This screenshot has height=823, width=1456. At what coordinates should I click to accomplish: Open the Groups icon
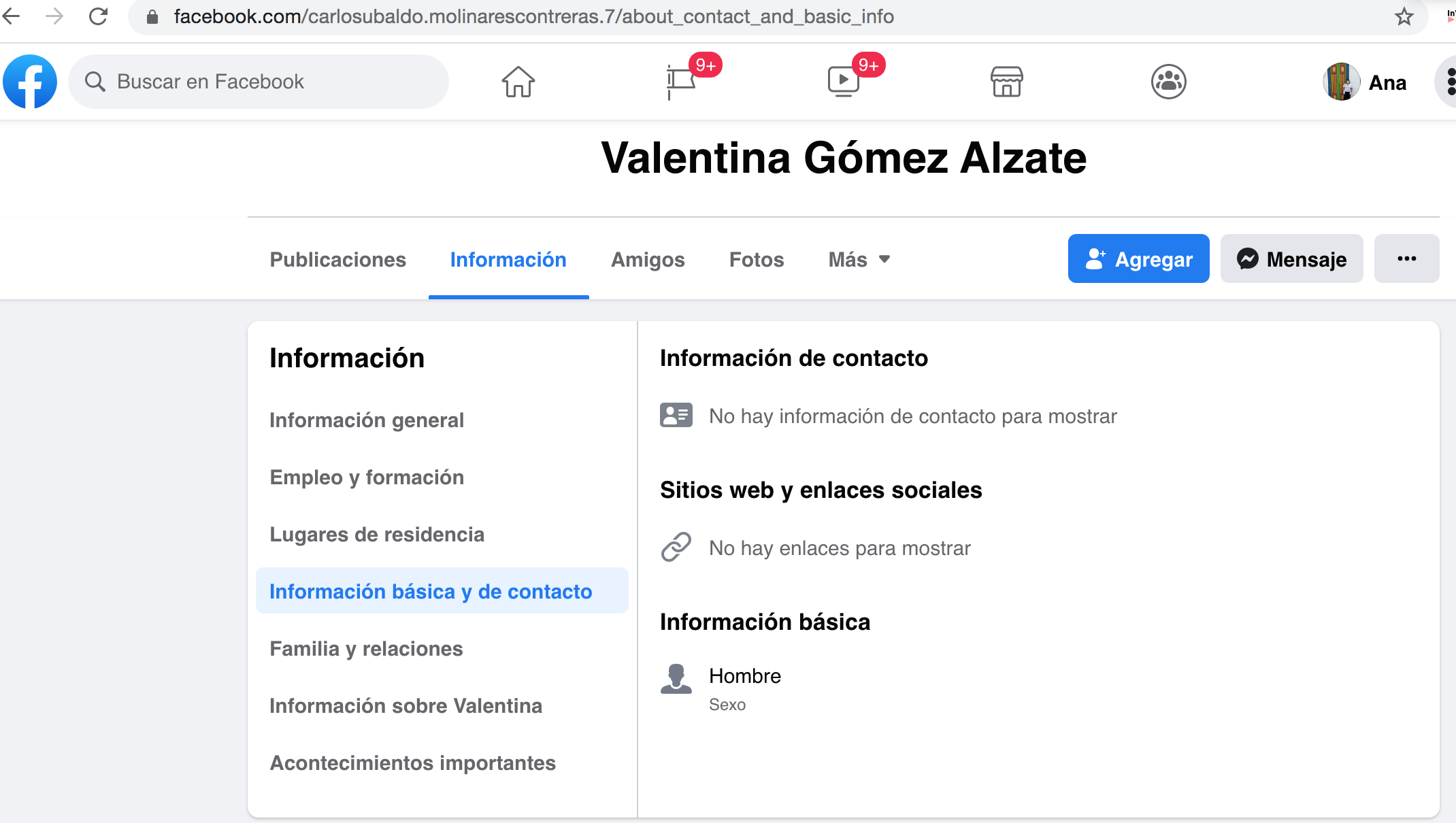pos(1169,82)
